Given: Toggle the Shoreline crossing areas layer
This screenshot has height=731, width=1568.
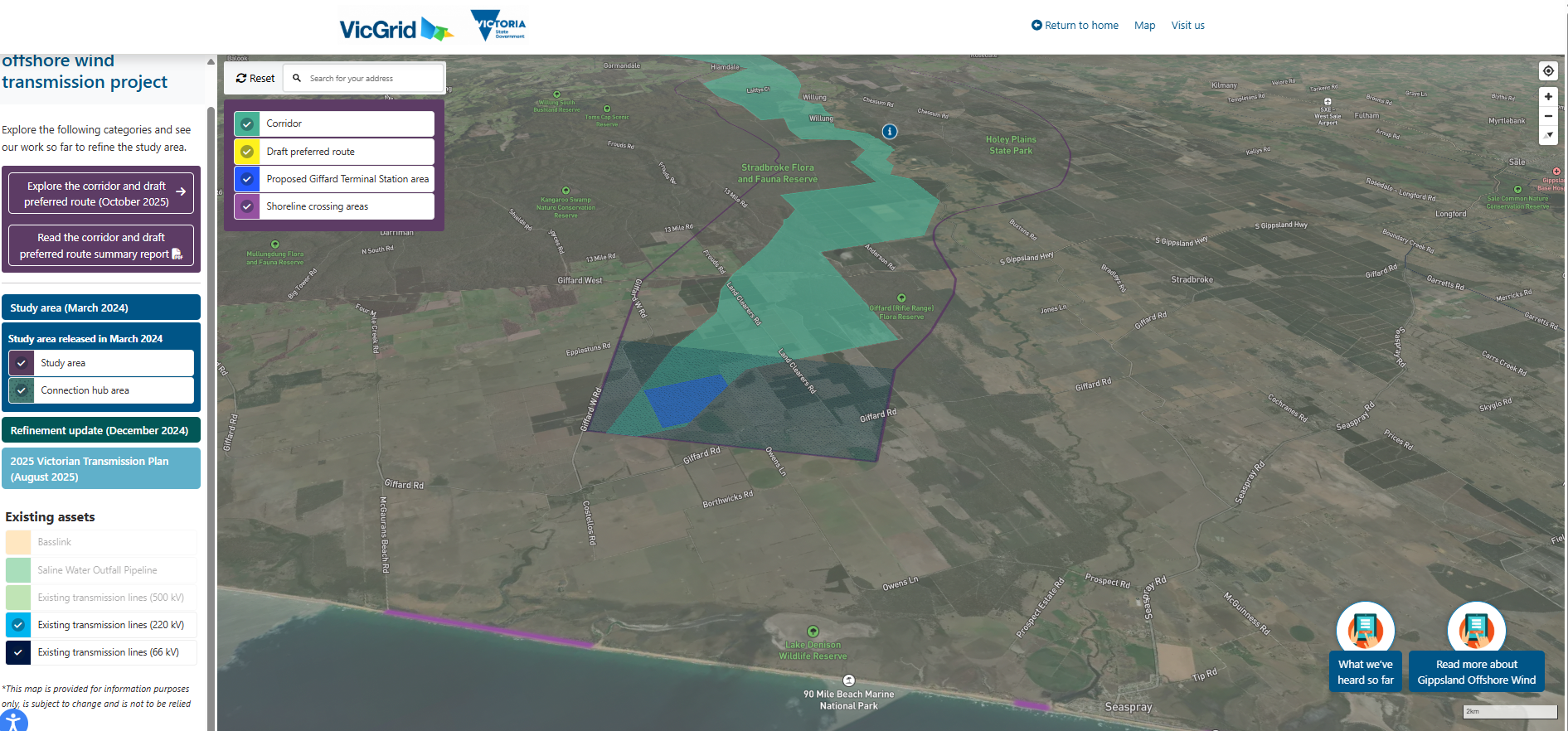Looking at the screenshot, I should click(247, 206).
